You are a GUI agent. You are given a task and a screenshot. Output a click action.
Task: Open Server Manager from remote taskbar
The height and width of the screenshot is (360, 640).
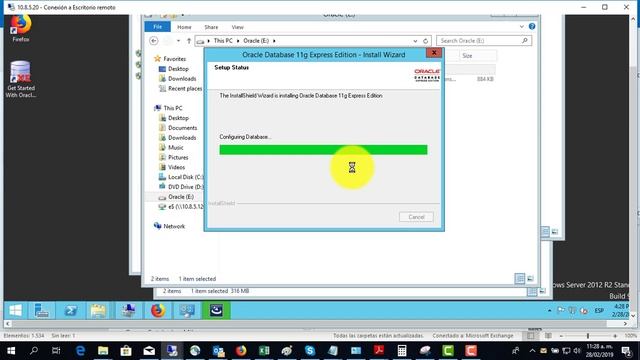pyautogui.click(x=41, y=311)
